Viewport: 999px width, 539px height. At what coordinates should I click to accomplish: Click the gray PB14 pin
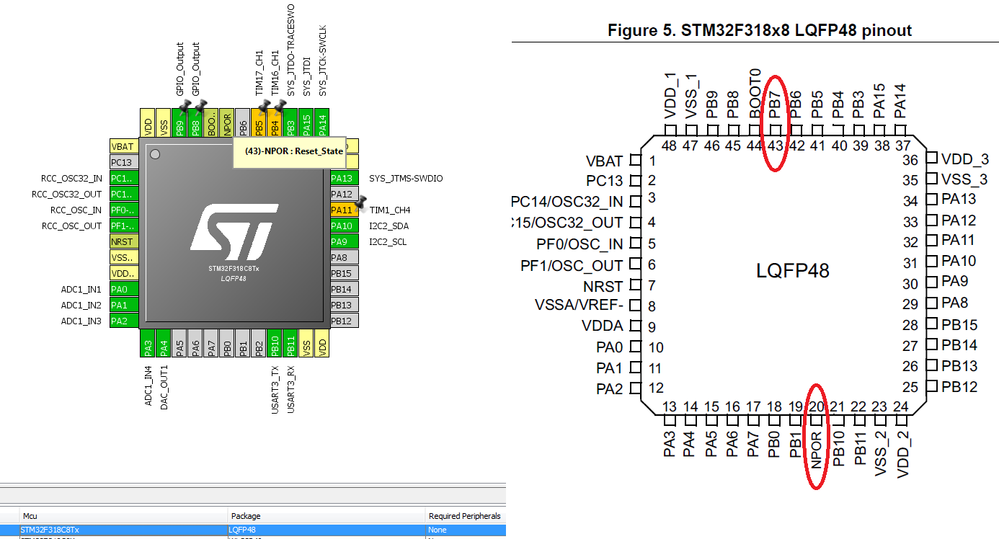point(344,289)
